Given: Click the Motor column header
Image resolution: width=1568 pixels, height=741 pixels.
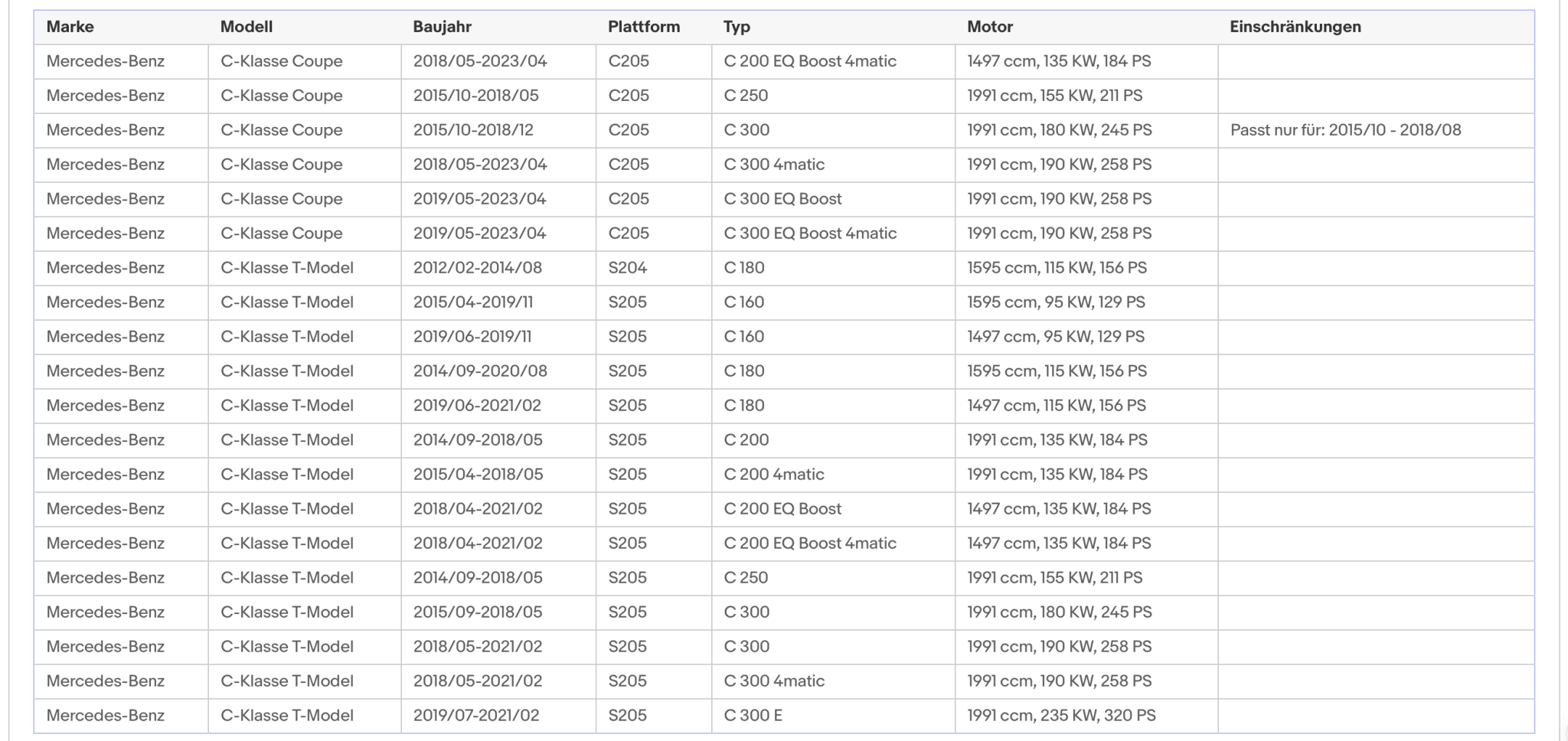Looking at the screenshot, I should coord(1086,27).
